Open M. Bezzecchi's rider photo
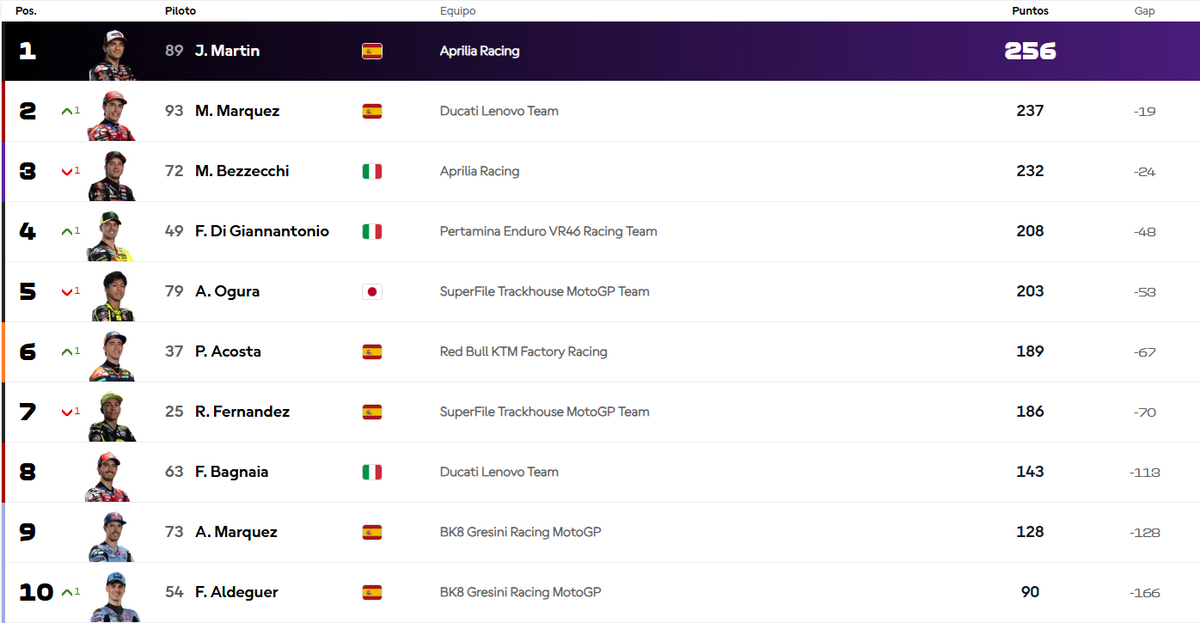 pyautogui.click(x=111, y=175)
